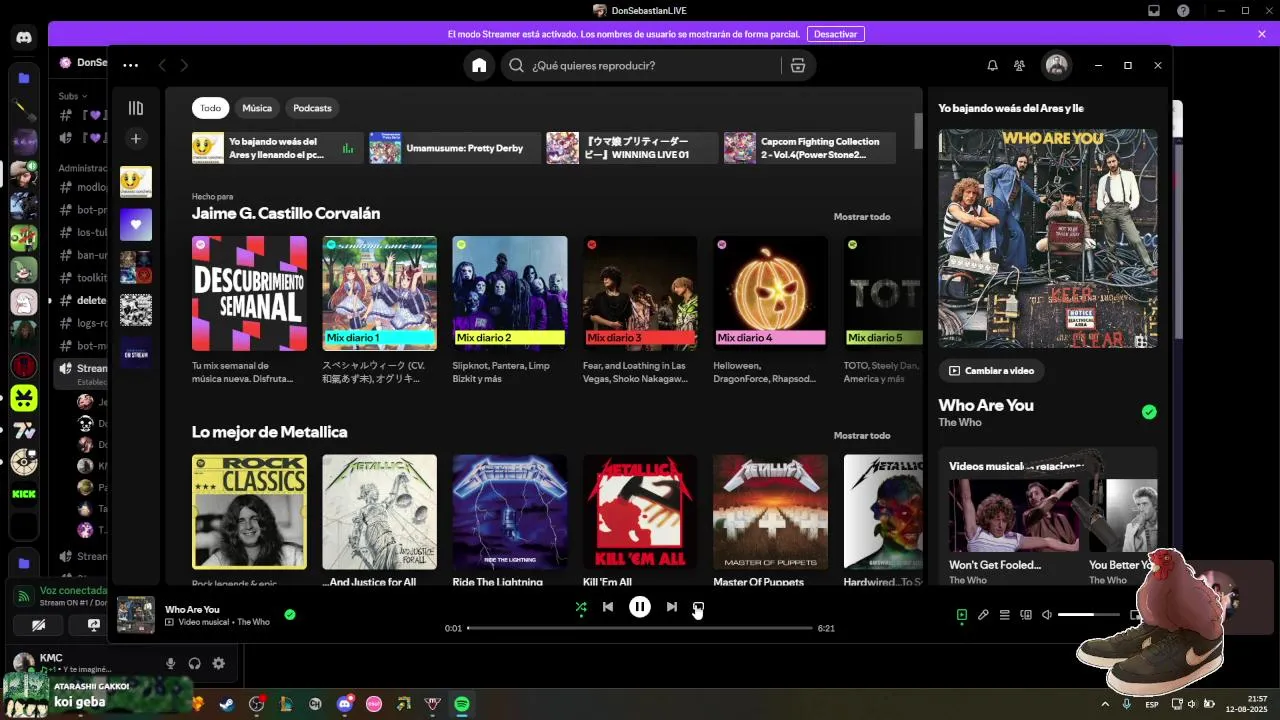1280x720 pixels.
Task: Open the smiley-face playlist in sidebar
Action: click(x=136, y=182)
